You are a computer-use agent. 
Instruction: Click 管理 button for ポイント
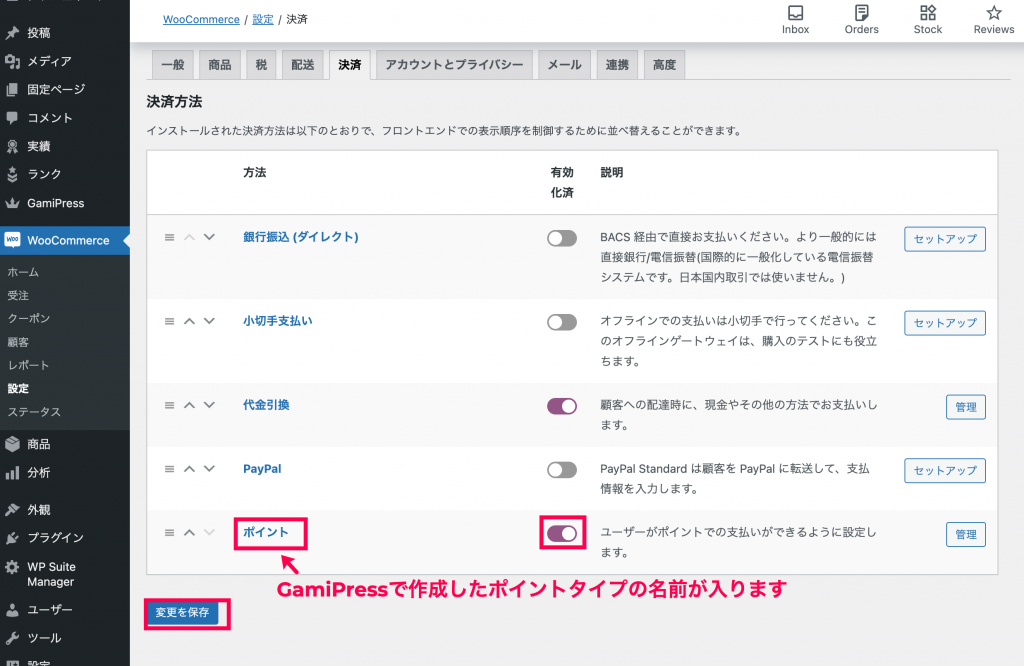point(966,534)
